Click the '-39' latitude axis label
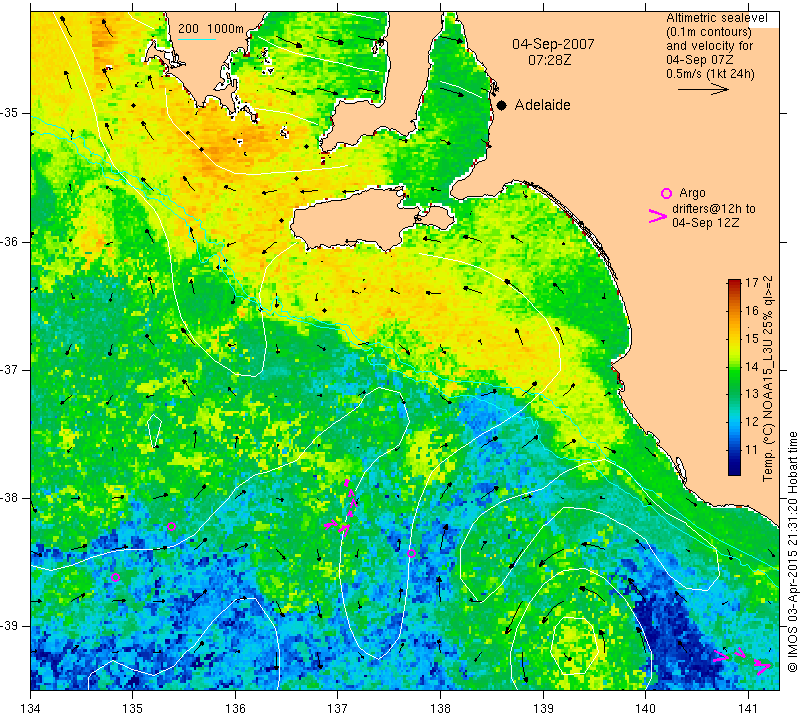The height and width of the screenshot is (720, 800). click(9, 626)
